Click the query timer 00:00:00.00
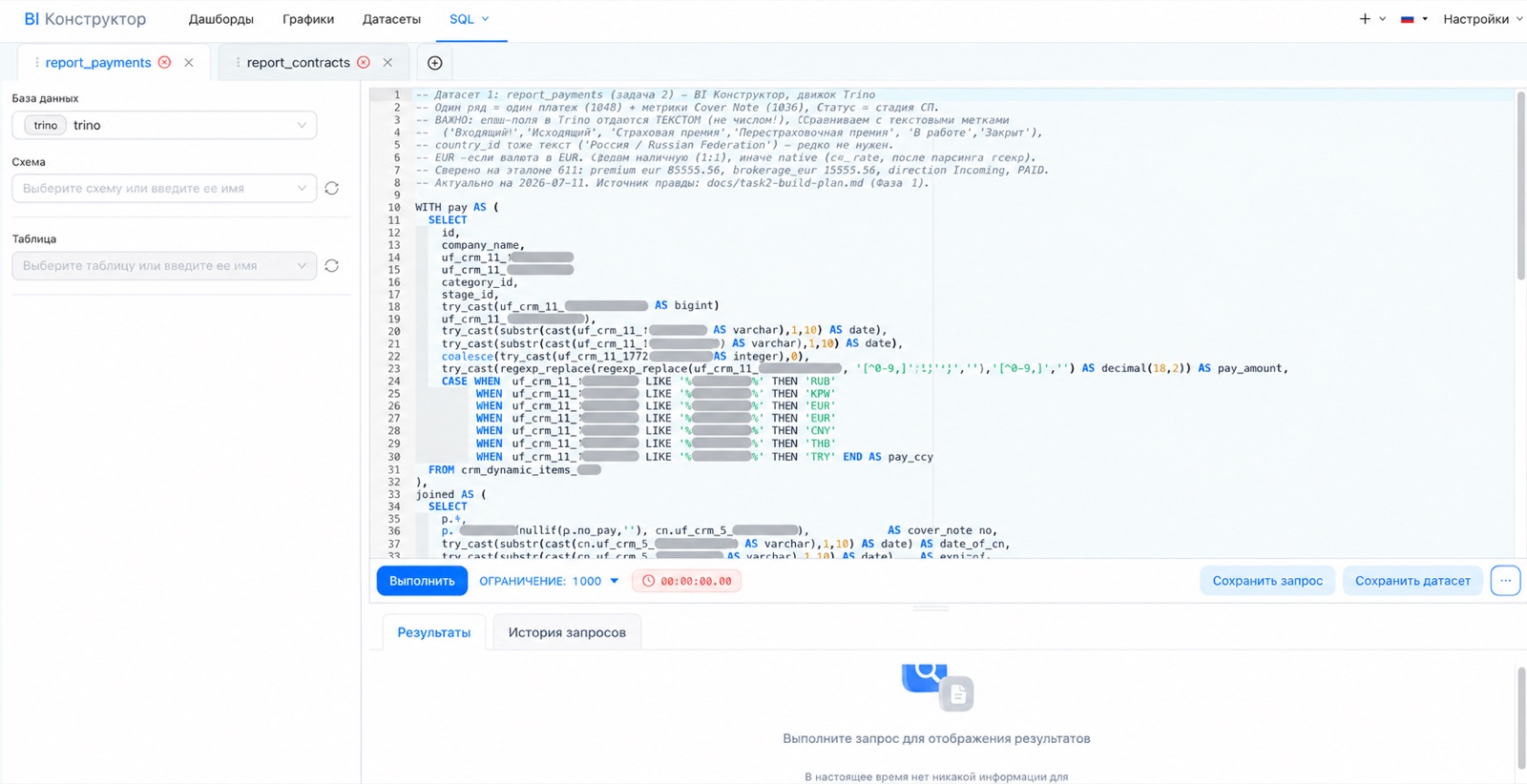 click(x=686, y=581)
